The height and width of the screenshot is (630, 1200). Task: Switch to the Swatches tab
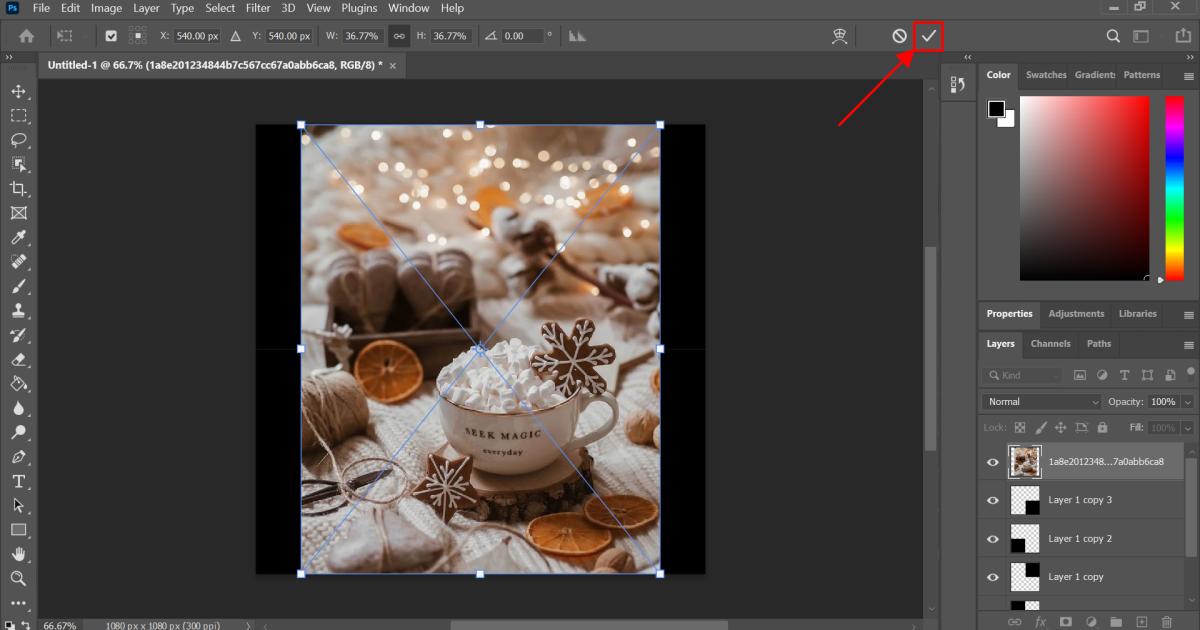1046,75
